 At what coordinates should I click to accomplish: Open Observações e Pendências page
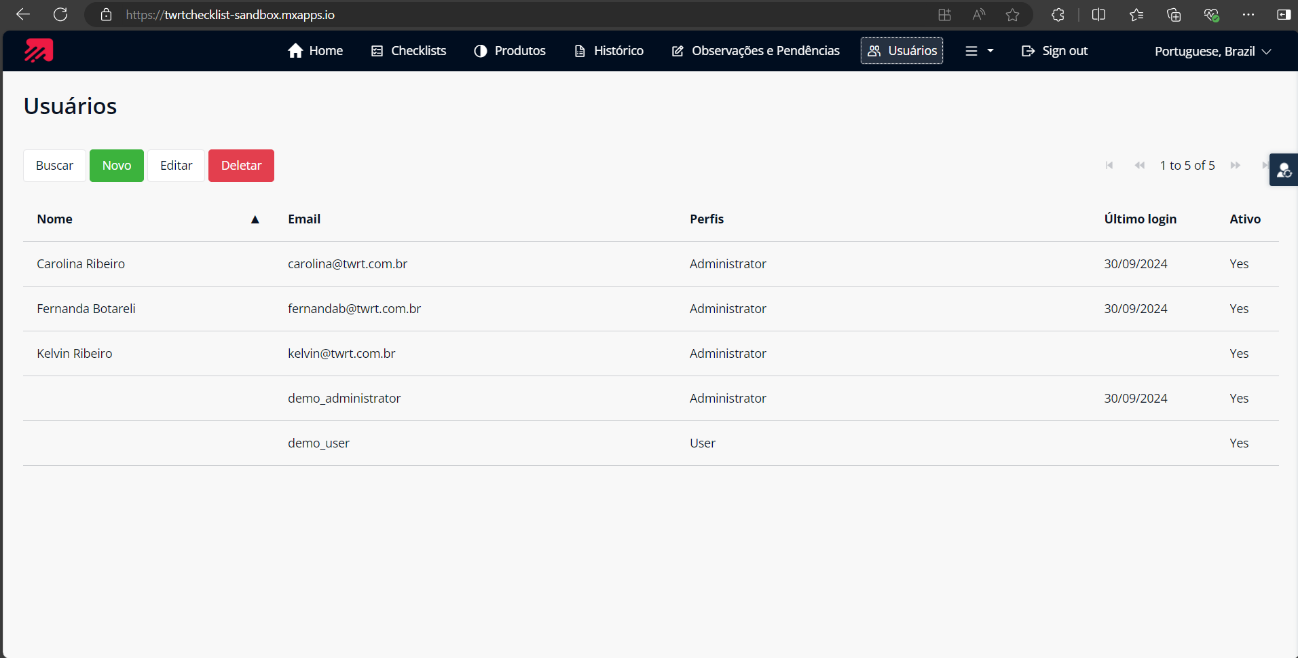[x=755, y=51]
